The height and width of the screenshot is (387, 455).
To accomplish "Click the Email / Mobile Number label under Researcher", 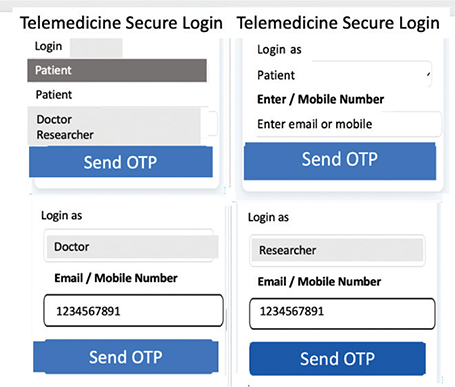I will coord(319,281).
